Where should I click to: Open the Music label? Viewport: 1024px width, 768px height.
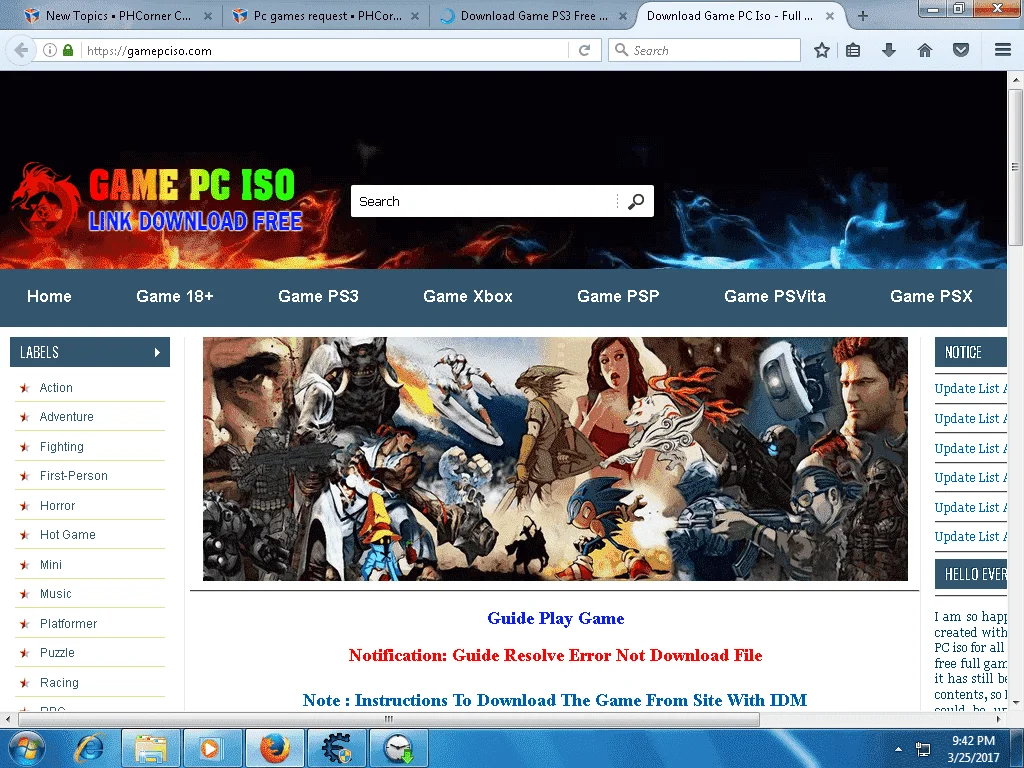(x=55, y=594)
